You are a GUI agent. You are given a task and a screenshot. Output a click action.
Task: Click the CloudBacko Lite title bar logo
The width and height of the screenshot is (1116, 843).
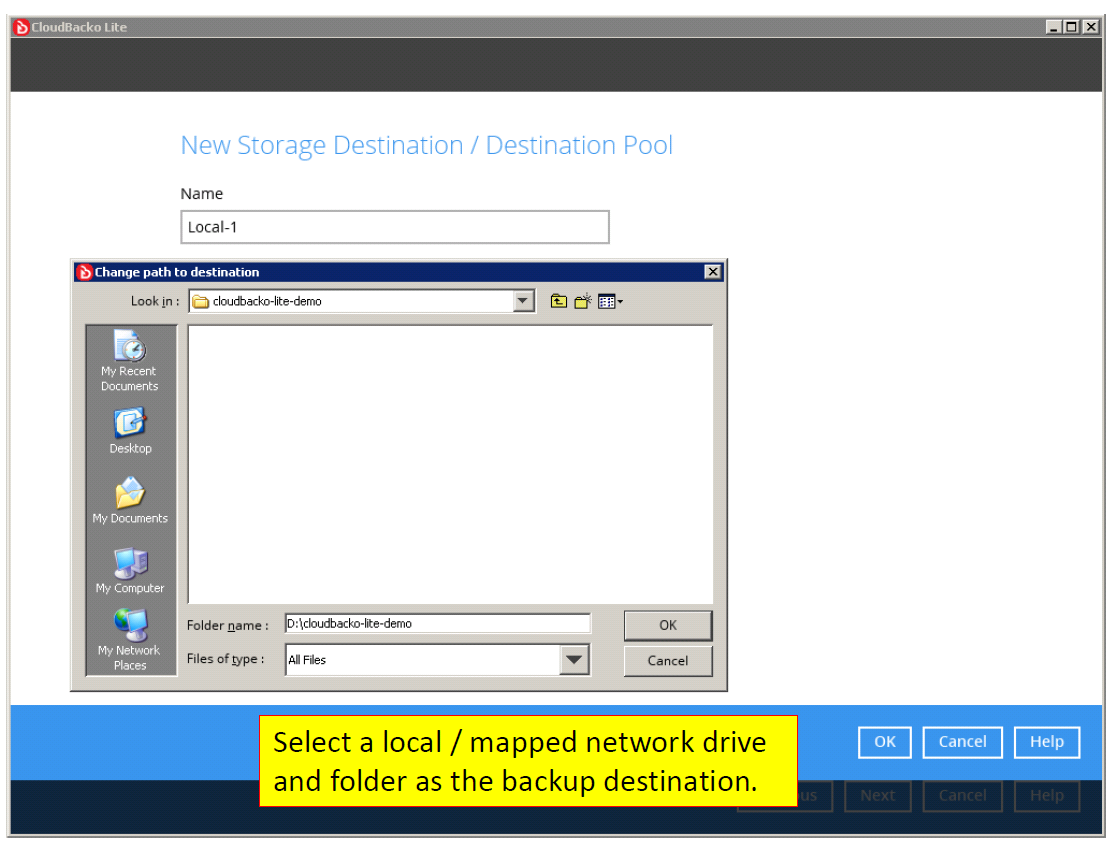pos(21,27)
